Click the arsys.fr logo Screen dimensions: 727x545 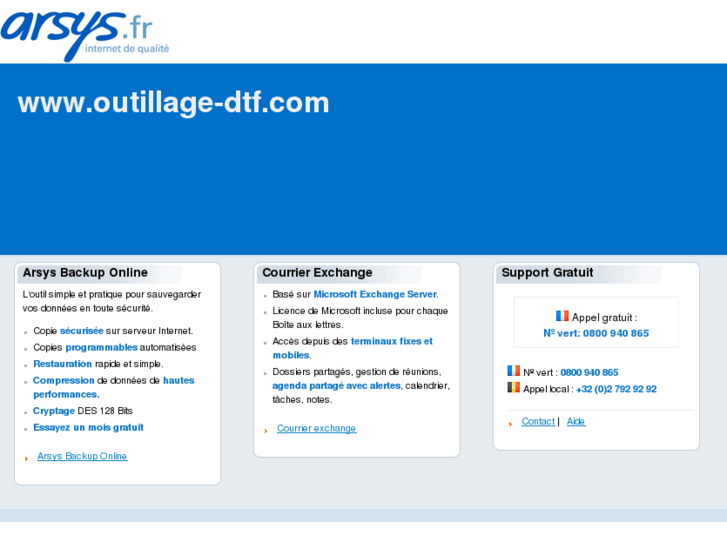click(85, 35)
